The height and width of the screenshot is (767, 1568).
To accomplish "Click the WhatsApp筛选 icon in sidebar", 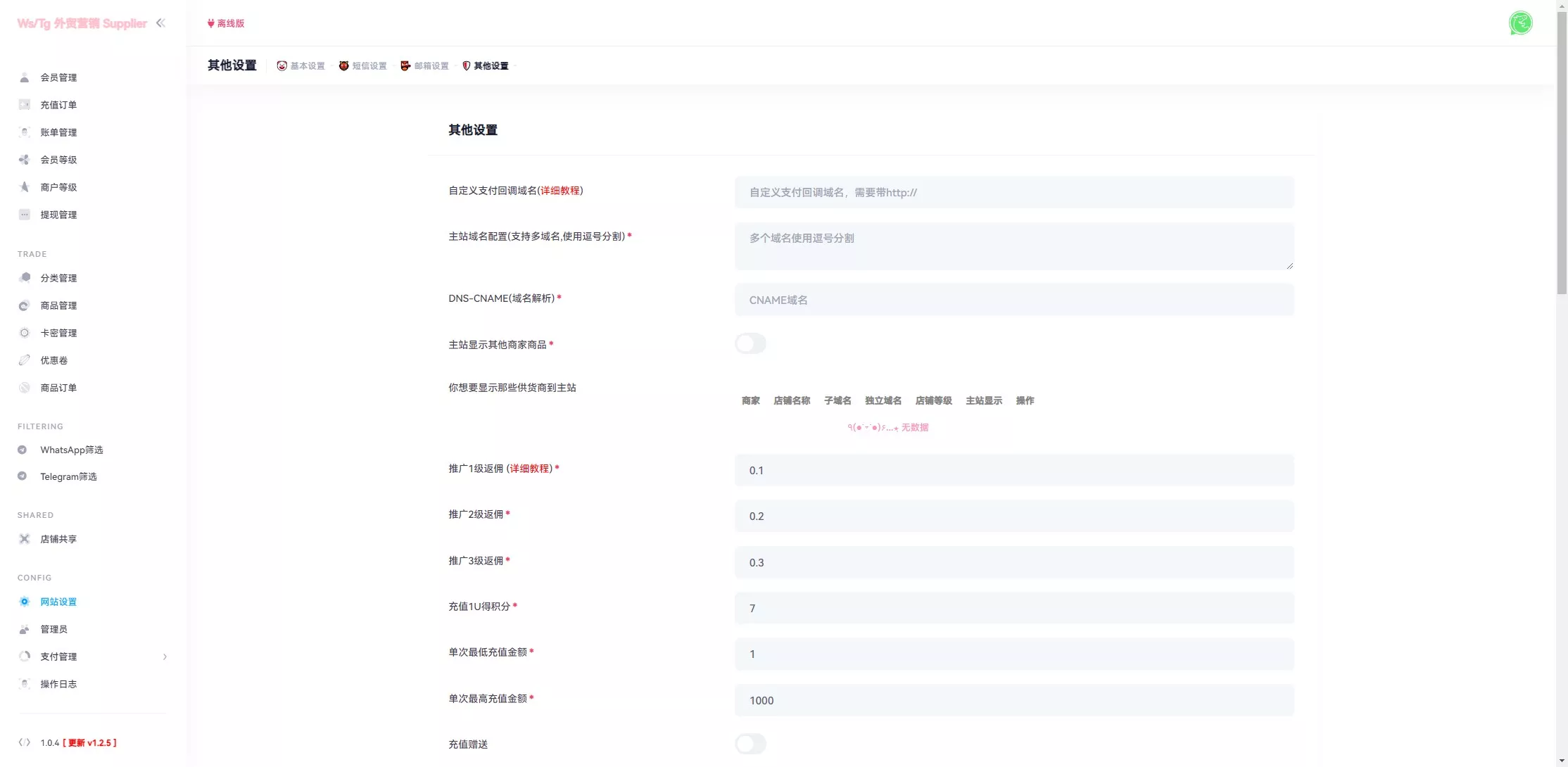I will (23, 450).
